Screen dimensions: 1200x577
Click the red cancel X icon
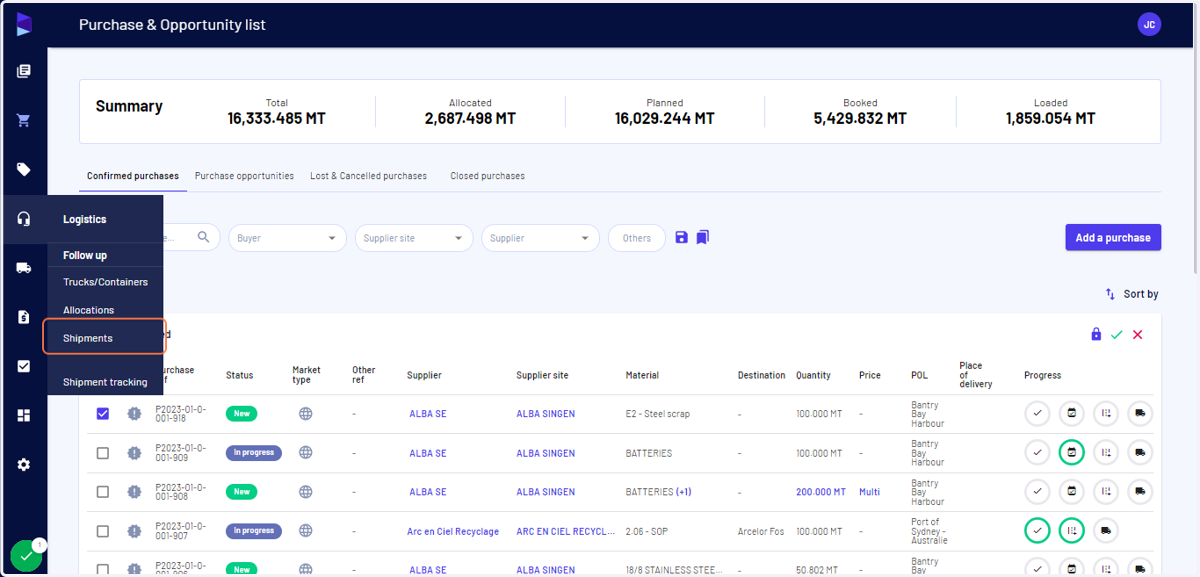point(1138,335)
